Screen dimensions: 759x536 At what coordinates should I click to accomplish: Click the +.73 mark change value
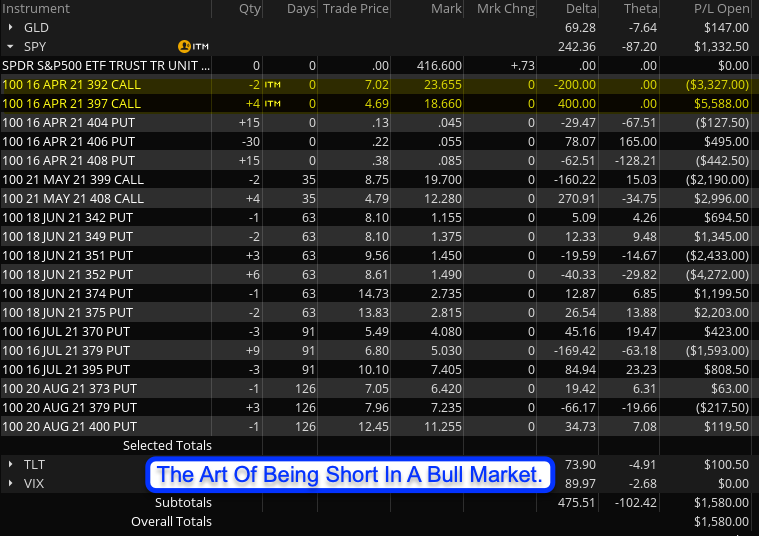point(522,65)
